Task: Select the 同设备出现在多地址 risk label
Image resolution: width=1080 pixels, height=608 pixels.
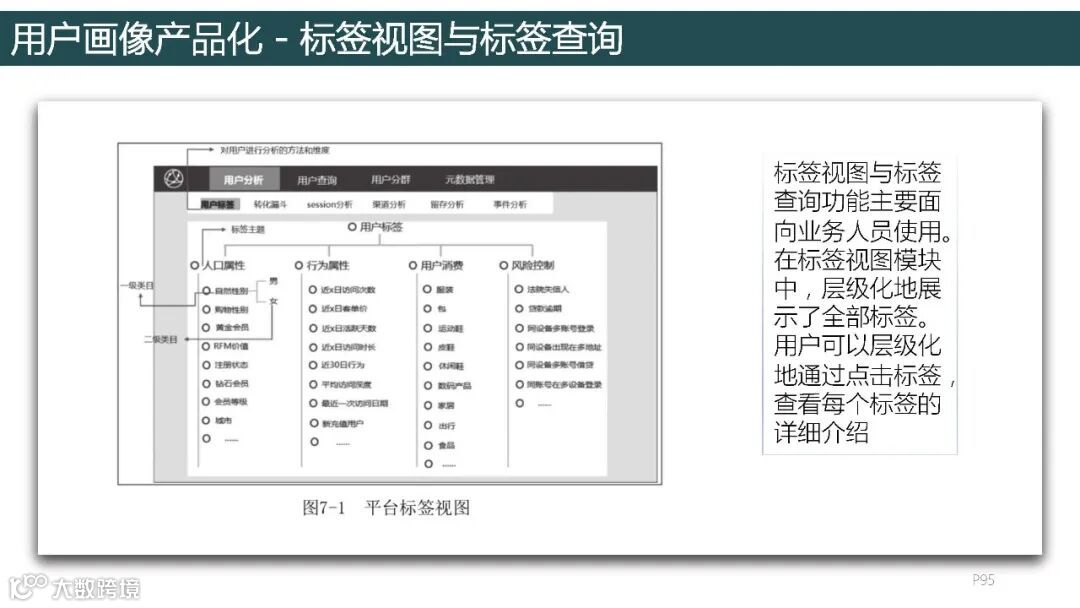Action: (558, 347)
